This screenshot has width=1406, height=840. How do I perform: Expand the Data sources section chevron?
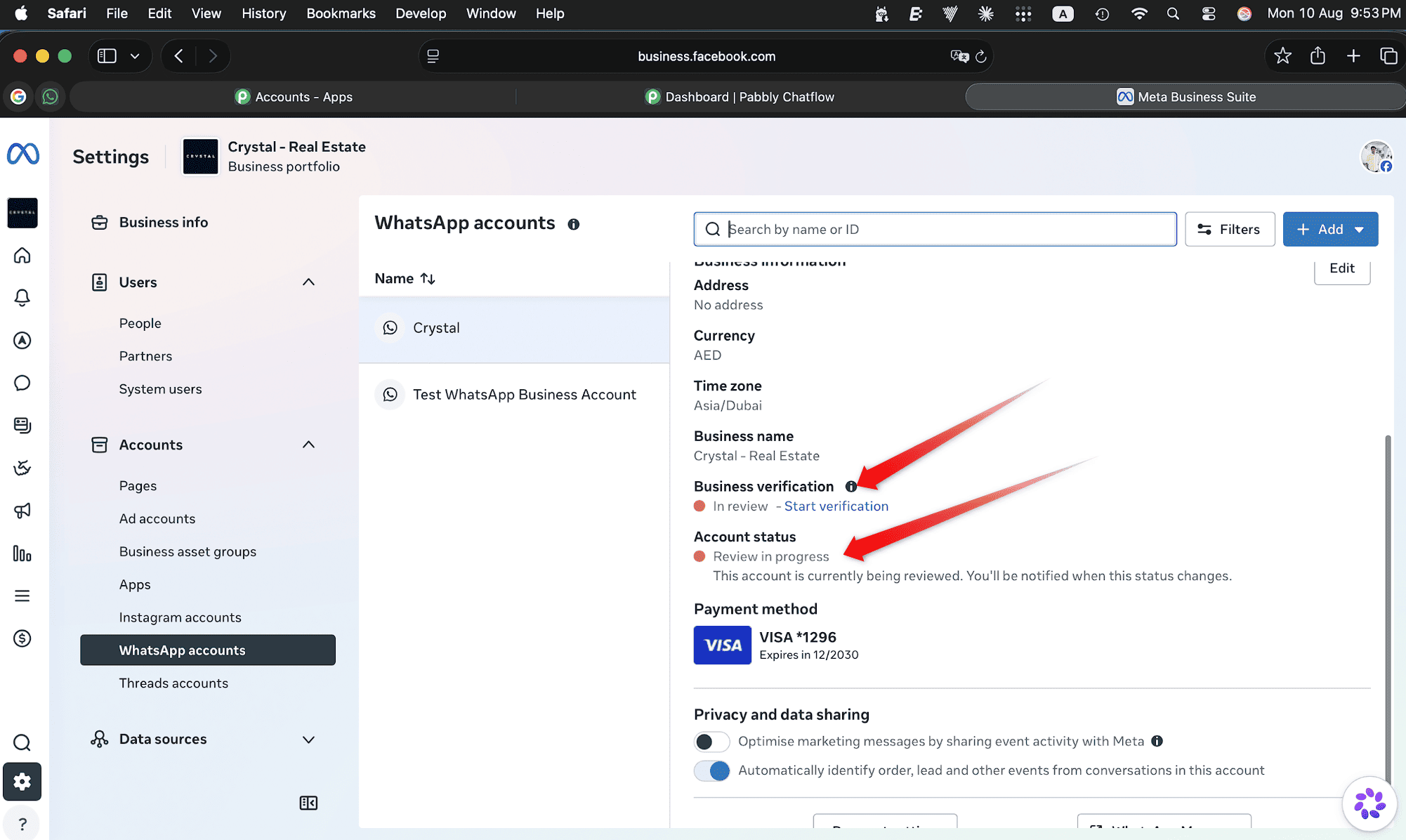(x=308, y=740)
